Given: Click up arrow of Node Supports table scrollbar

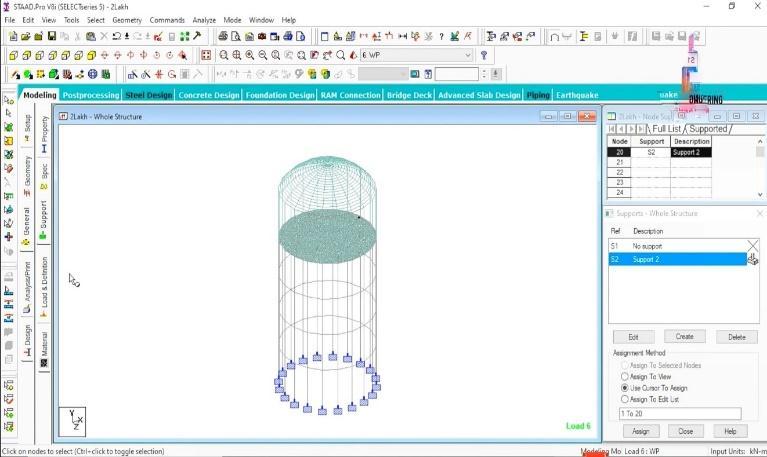Looking at the screenshot, I should (x=760, y=141).
